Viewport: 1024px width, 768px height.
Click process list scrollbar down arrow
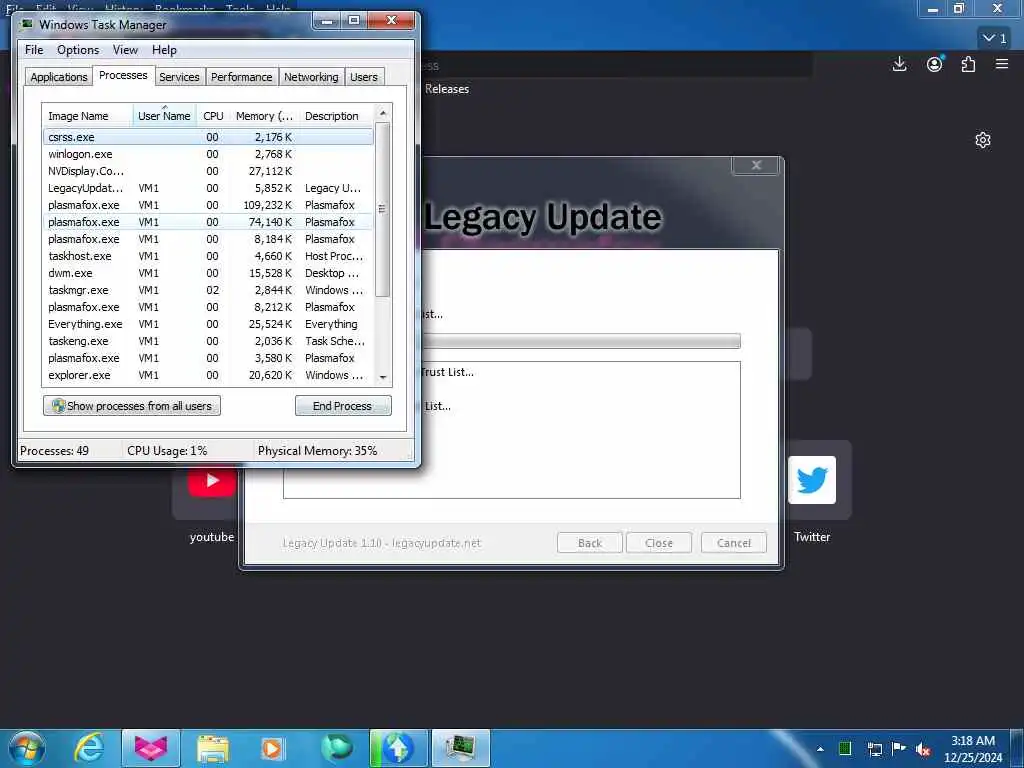click(383, 377)
